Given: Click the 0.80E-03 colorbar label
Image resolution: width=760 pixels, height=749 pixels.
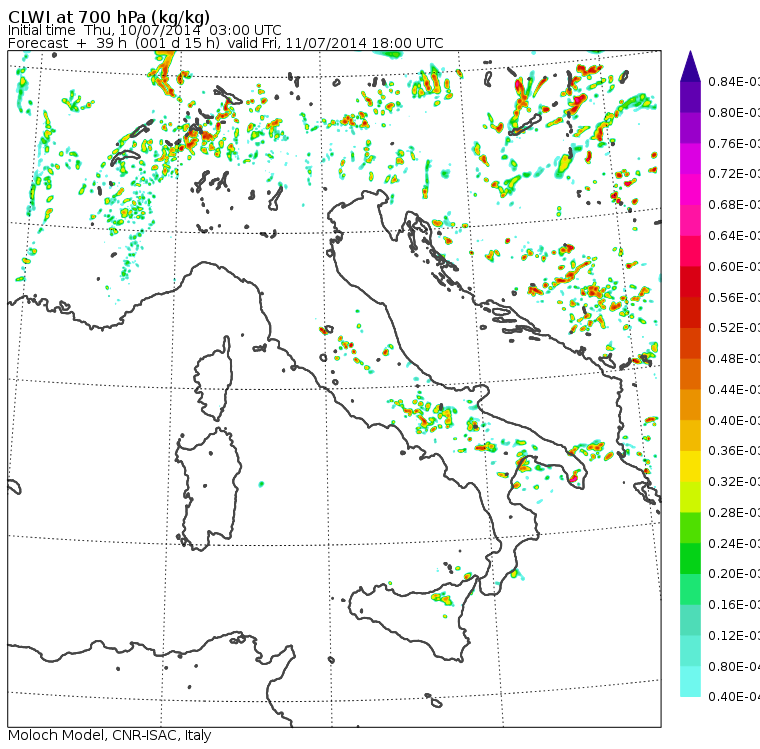Looking at the screenshot, I should (734, 112).
